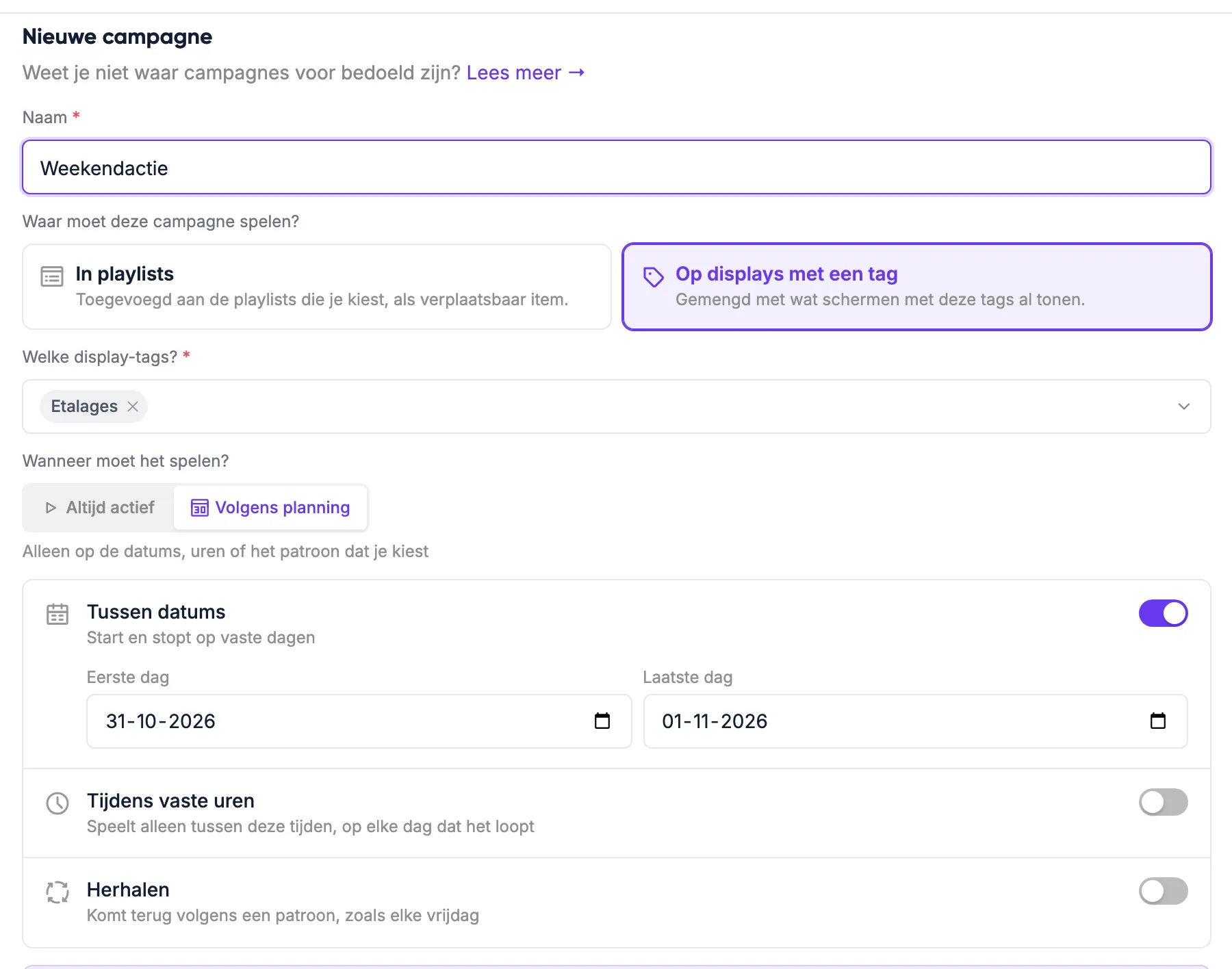The width and height of the screenshot is (1232, 969).
Task: Open the Eerste dag calendar picker icon
Action: (x=602, y=721)
